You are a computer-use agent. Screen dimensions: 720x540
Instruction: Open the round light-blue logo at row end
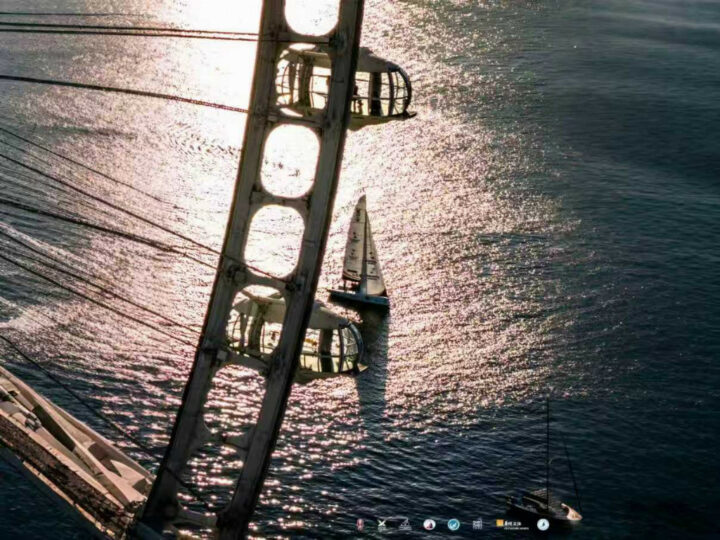[542, 524]
